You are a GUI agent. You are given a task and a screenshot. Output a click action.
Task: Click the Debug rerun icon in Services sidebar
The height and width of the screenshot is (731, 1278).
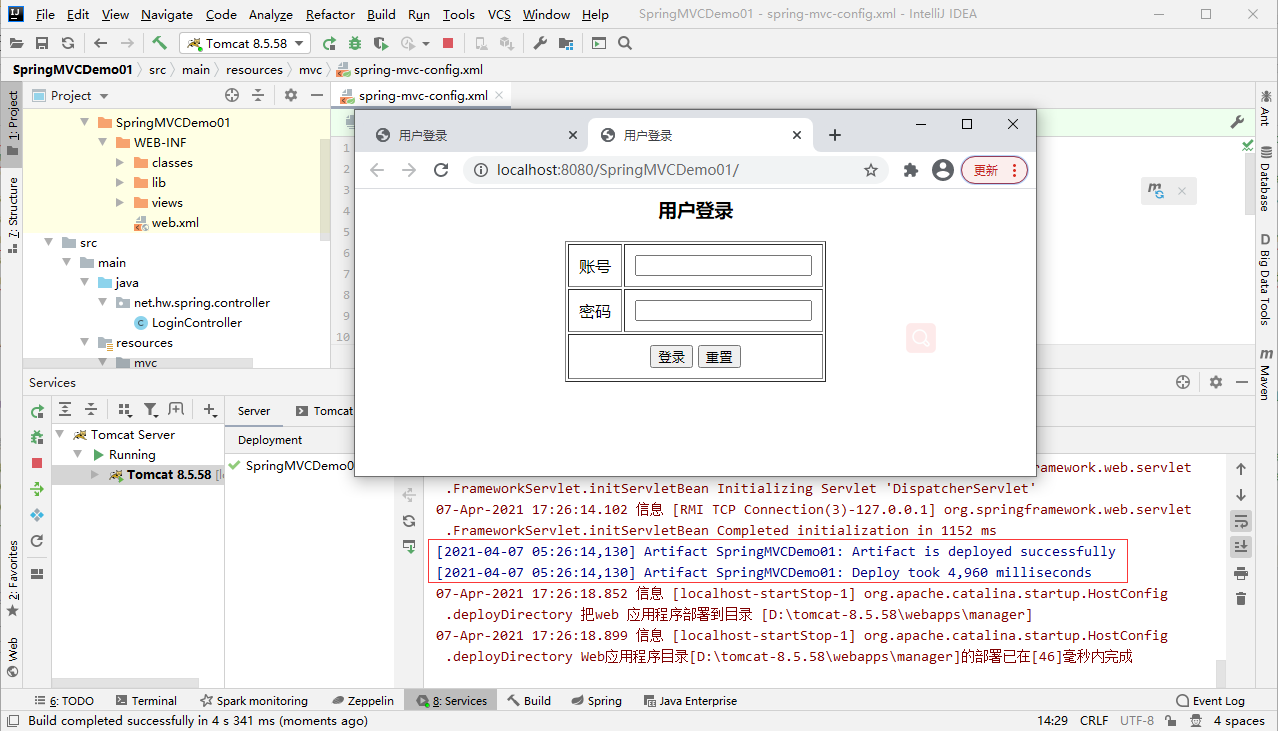pos(37,437)
